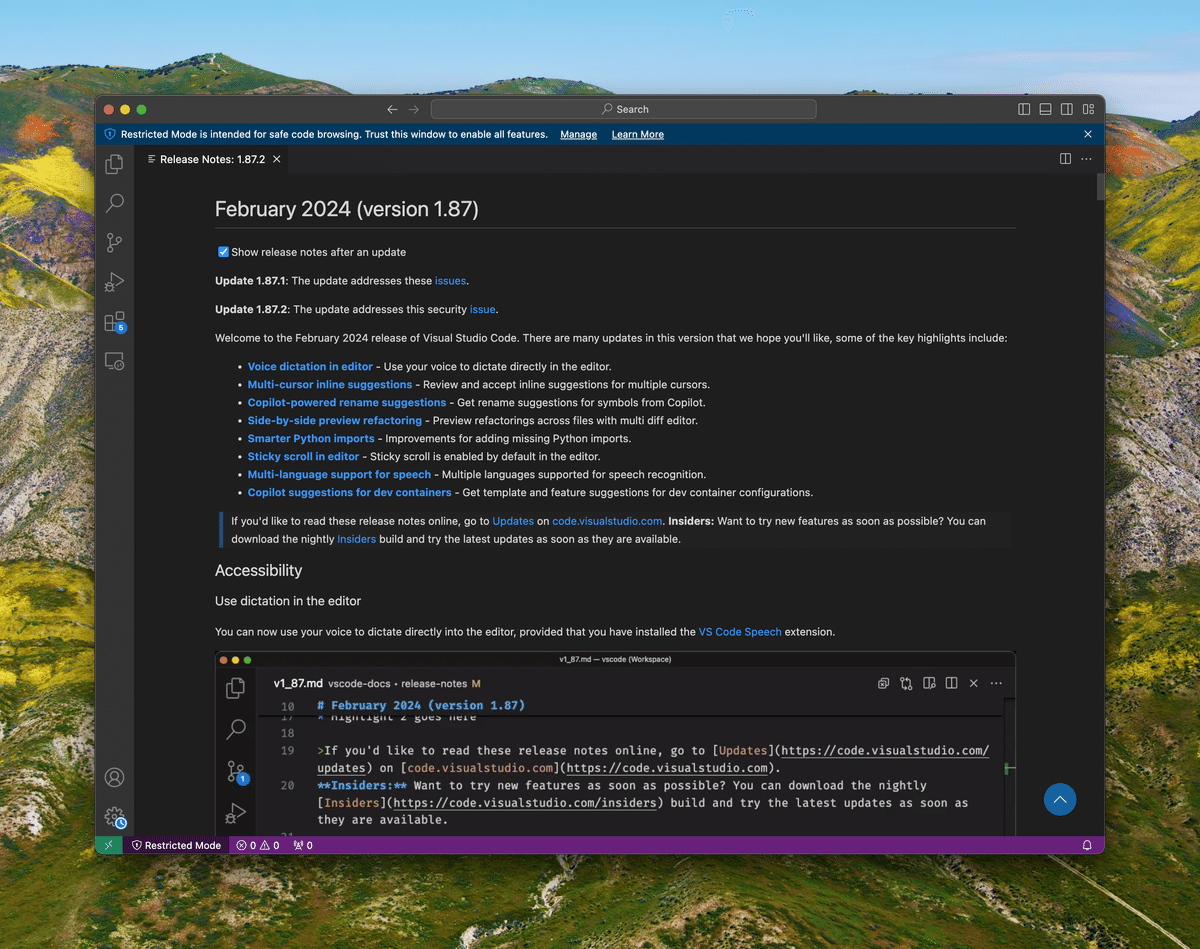Open the Accounts menu icon
Viewport: 1200px width, 949px height.
pos(115,777)
